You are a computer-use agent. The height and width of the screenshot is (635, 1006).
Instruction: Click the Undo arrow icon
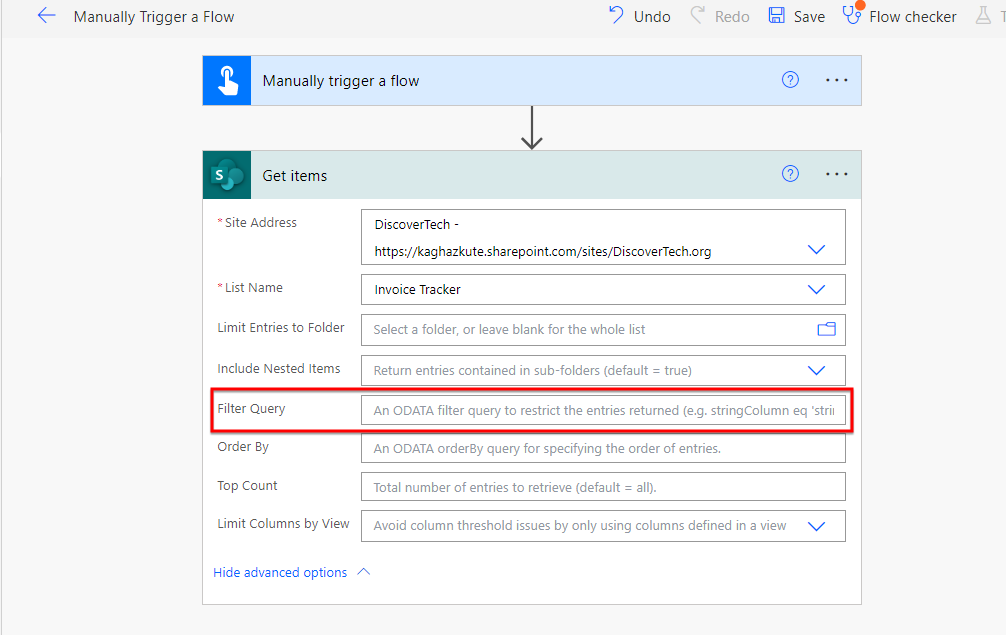pyautogui.click(x=616, y=15)
